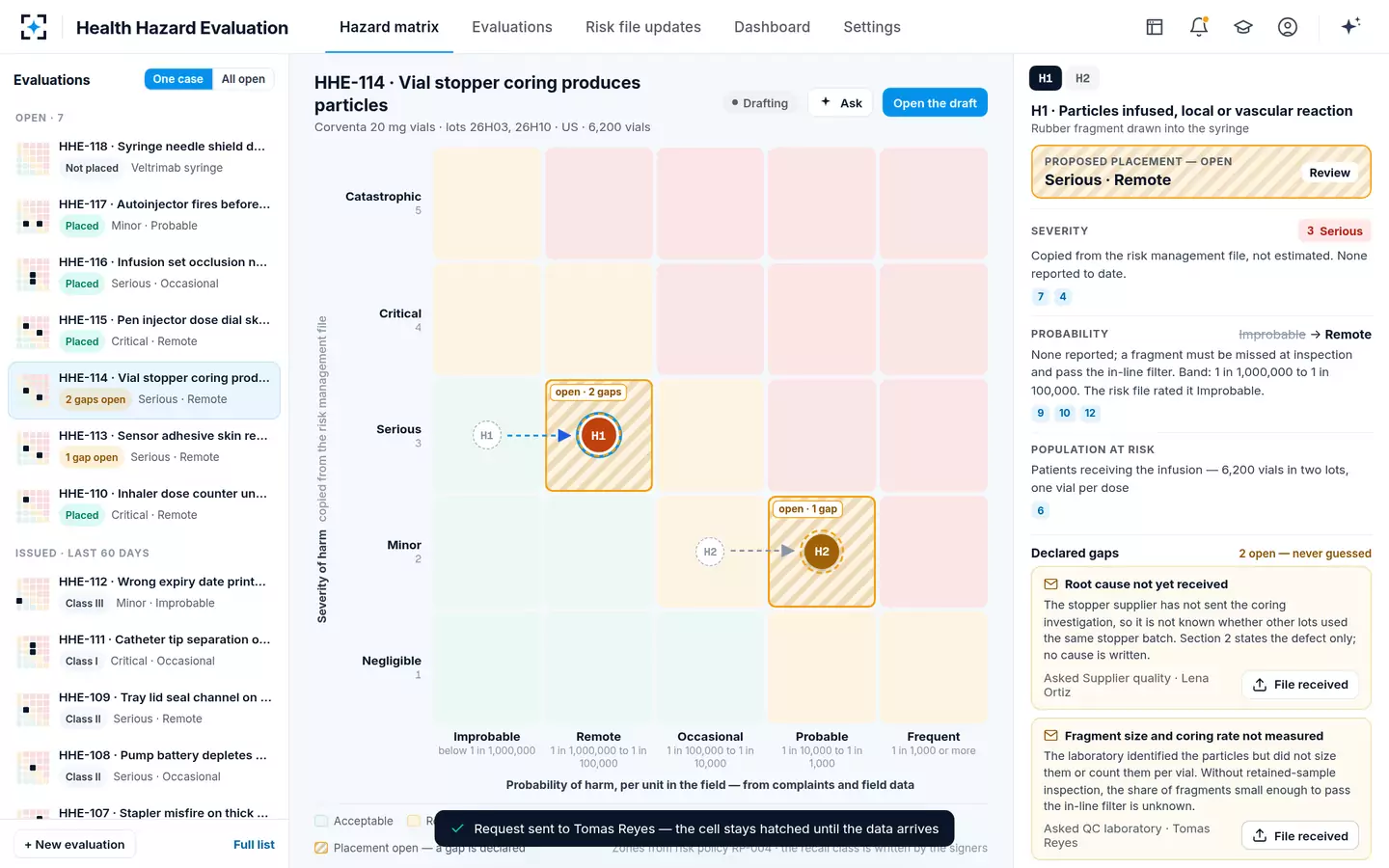Click the Review button on proposed placement
The width and height of the screenshot is (1389, 868).
(1329, 173)
